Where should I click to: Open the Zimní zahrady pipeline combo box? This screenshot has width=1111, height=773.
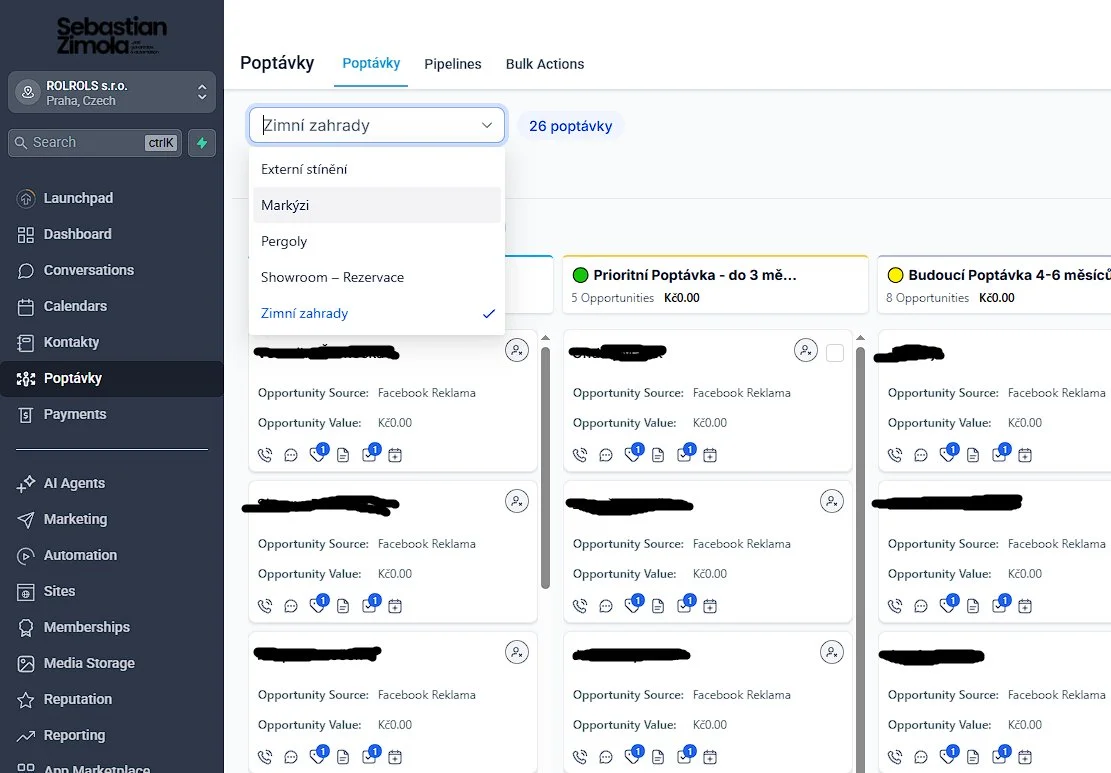(376, 125)
